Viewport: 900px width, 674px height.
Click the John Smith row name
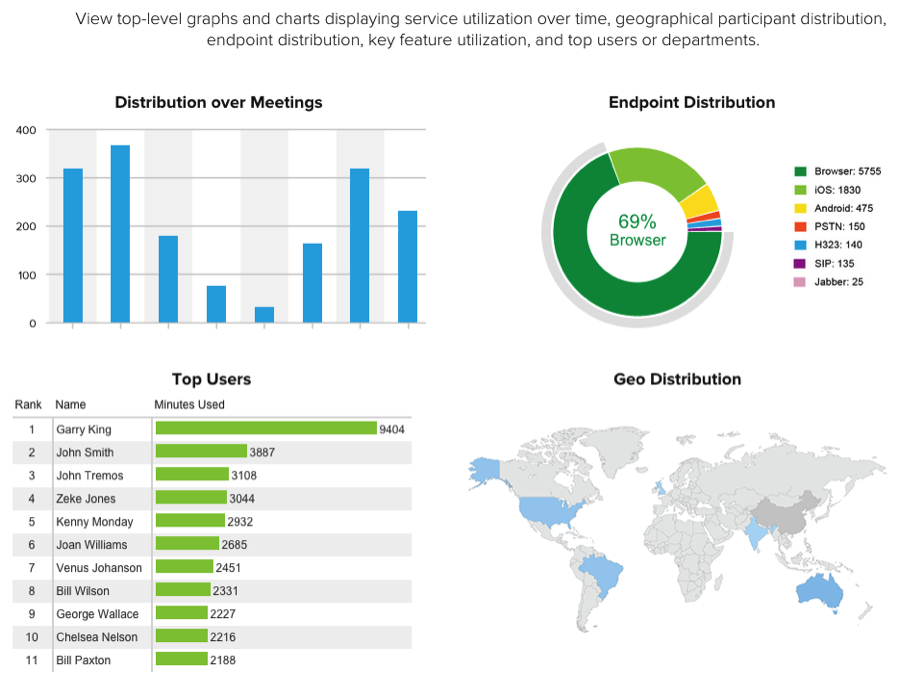point(85,452)
